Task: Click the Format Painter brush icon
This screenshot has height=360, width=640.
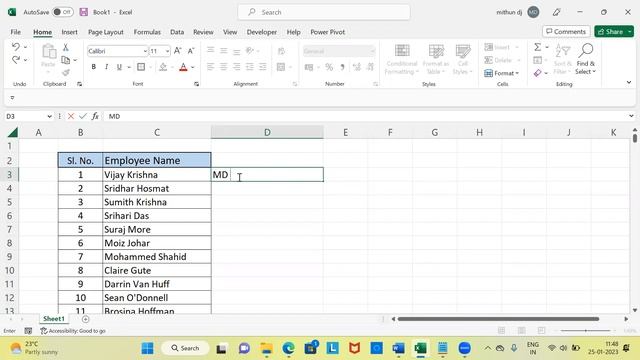Action: (66, 73)
